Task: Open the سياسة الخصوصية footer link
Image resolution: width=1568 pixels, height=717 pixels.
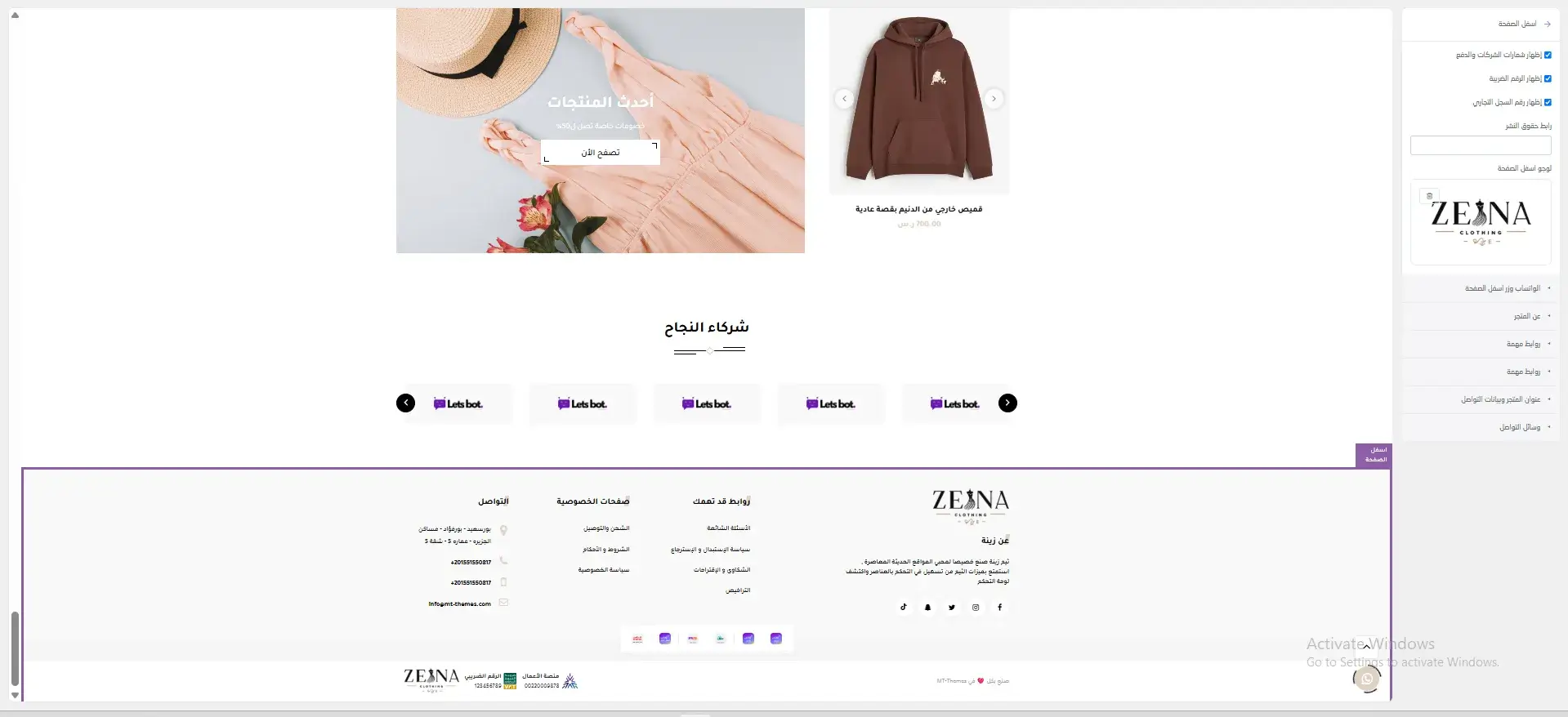Action: pos(604,570)
